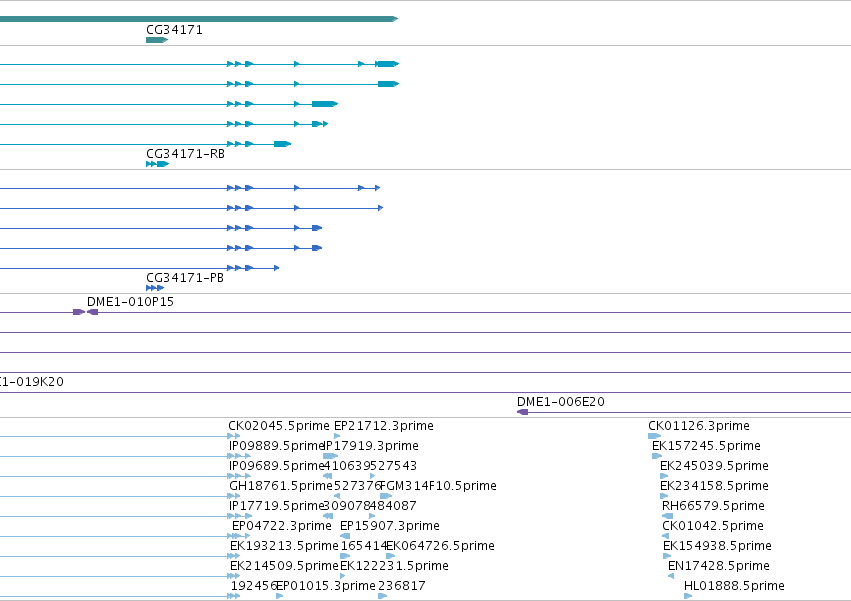Select the arrow glyph under RH66579.5prime
Screen dimensions: 851x601
pyautogui.click(x=668, y=516)
